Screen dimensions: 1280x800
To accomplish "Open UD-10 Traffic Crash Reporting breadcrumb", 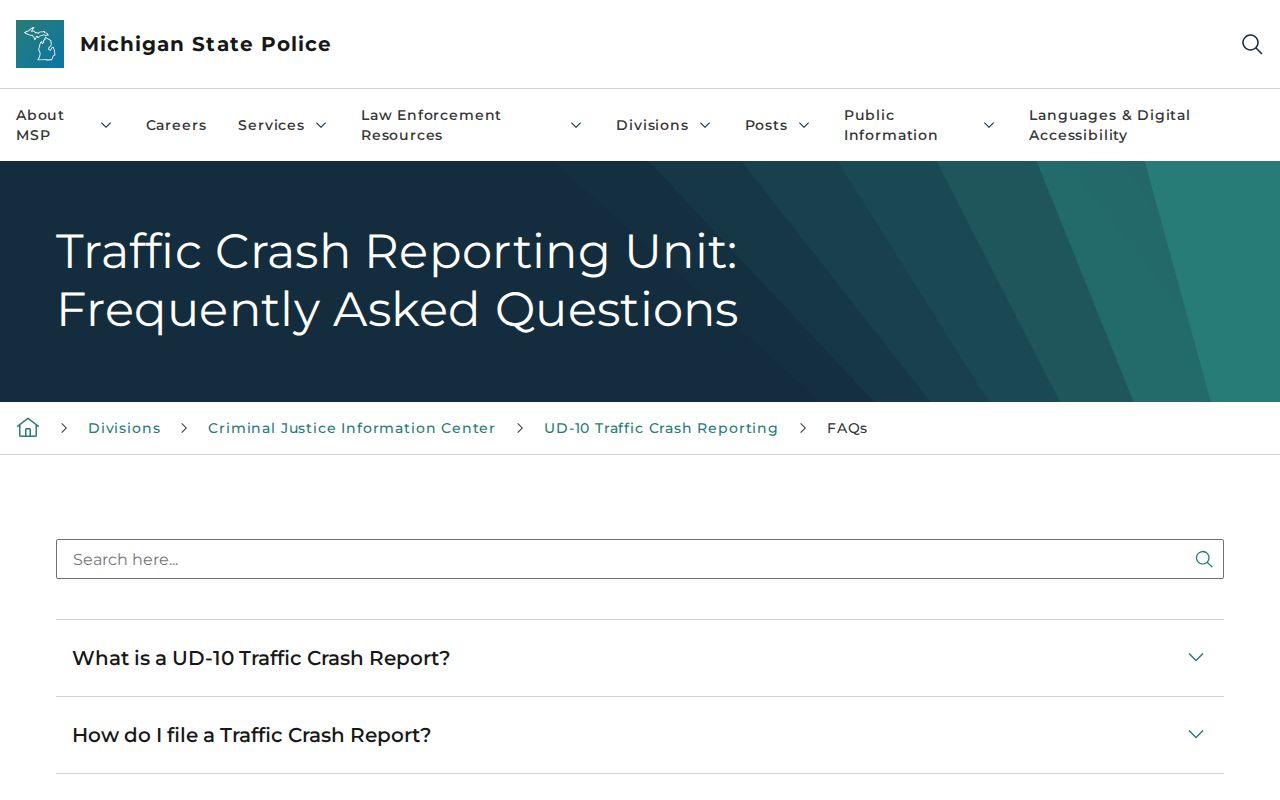I will click(661, 428).
